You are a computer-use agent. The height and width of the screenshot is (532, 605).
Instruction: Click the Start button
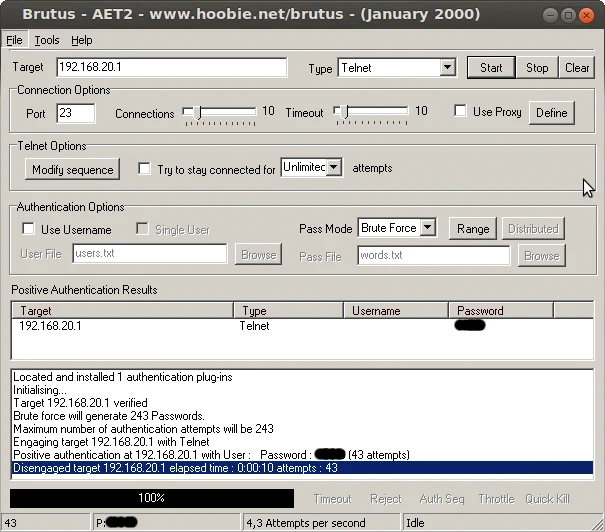(491, 68)
